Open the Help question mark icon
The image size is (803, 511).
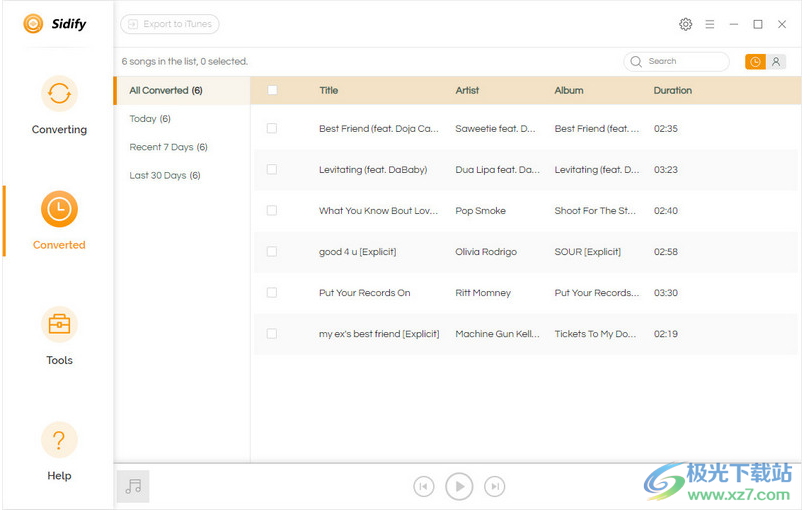[x=59, y=440]
